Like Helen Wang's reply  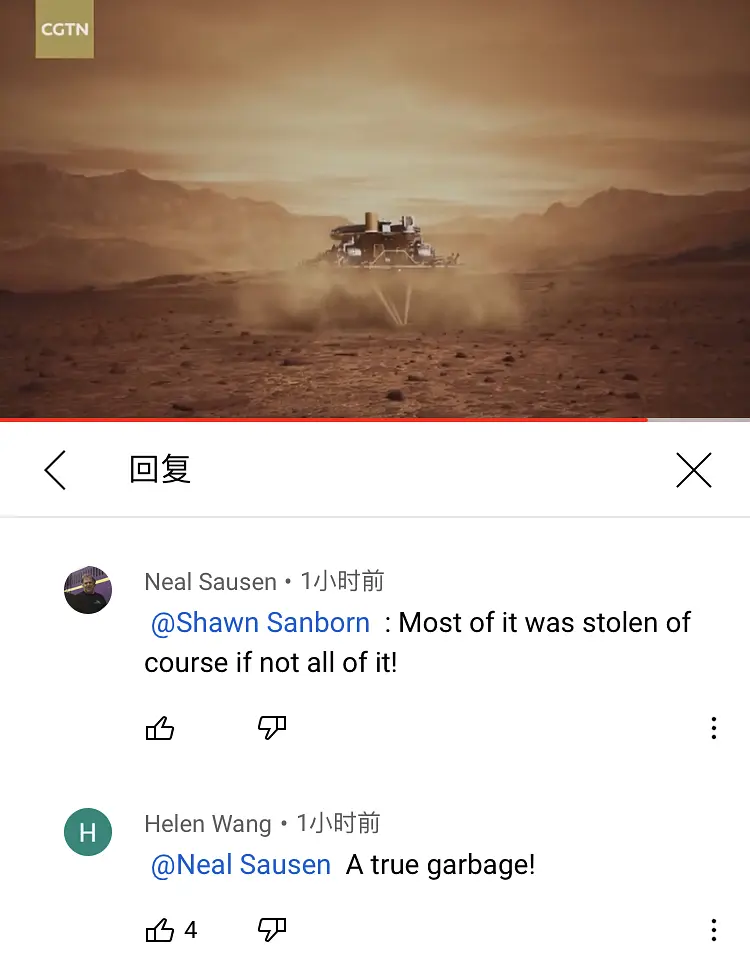(160, 930)
